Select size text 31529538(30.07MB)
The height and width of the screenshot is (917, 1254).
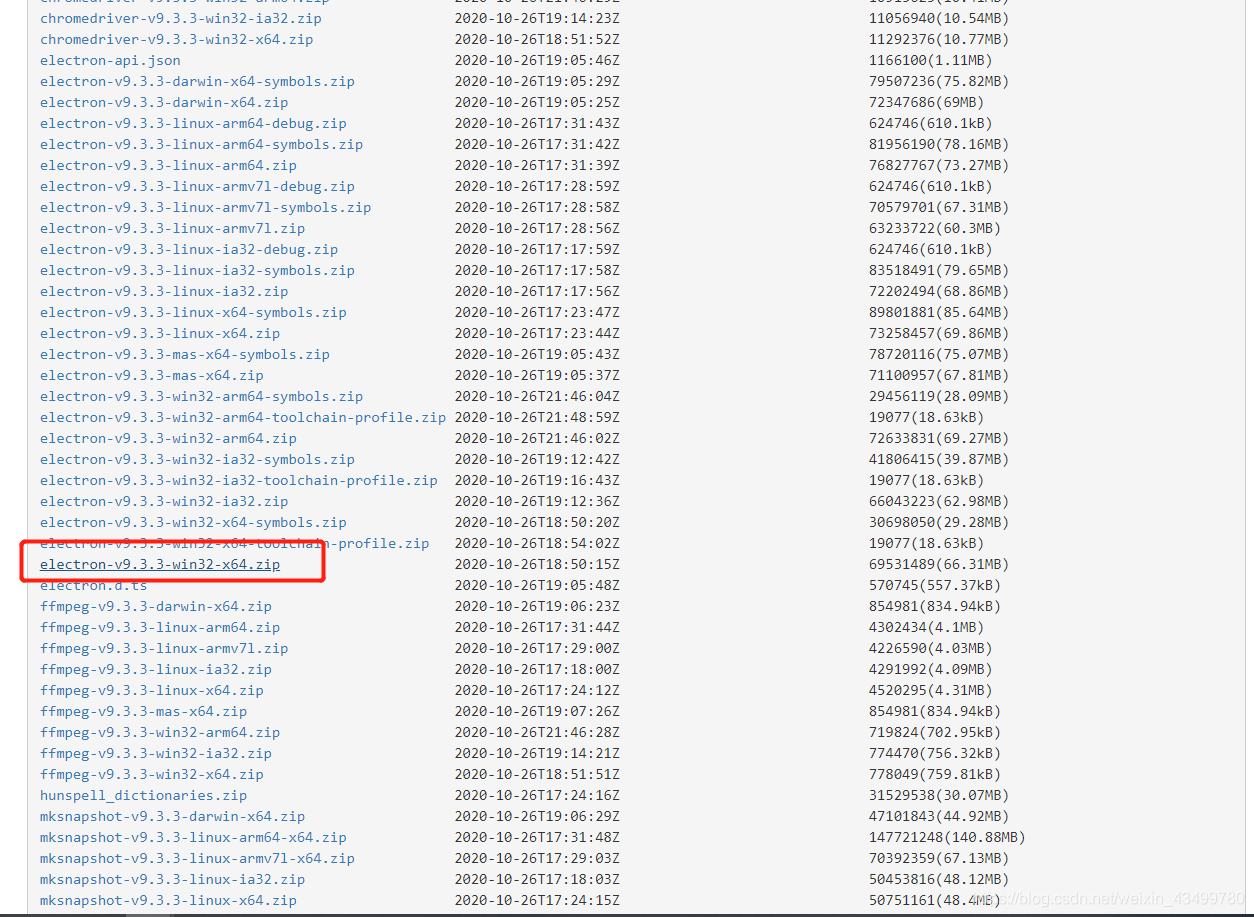coord(939,795)
